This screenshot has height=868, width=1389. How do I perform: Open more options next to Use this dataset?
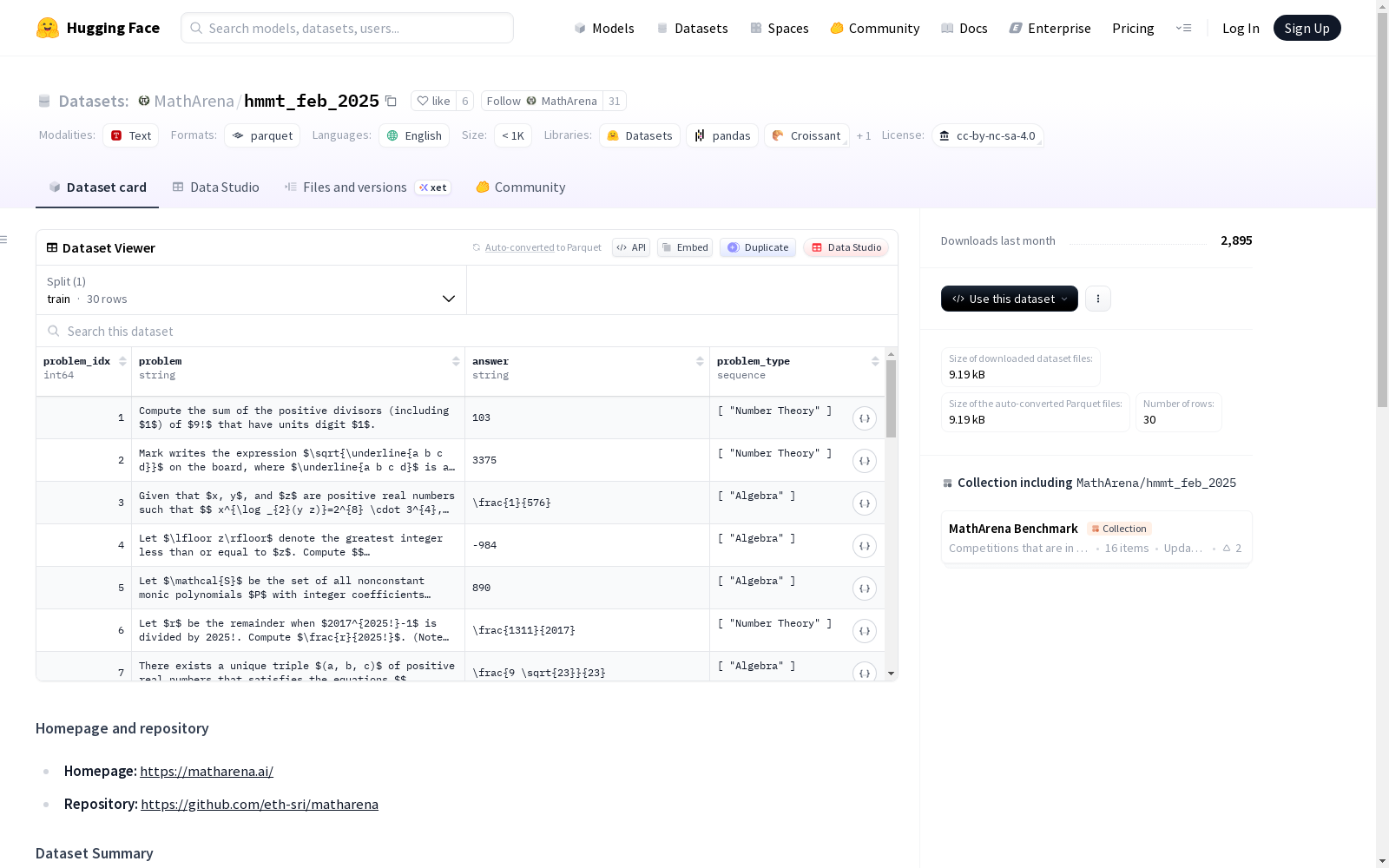(1098, 299)
